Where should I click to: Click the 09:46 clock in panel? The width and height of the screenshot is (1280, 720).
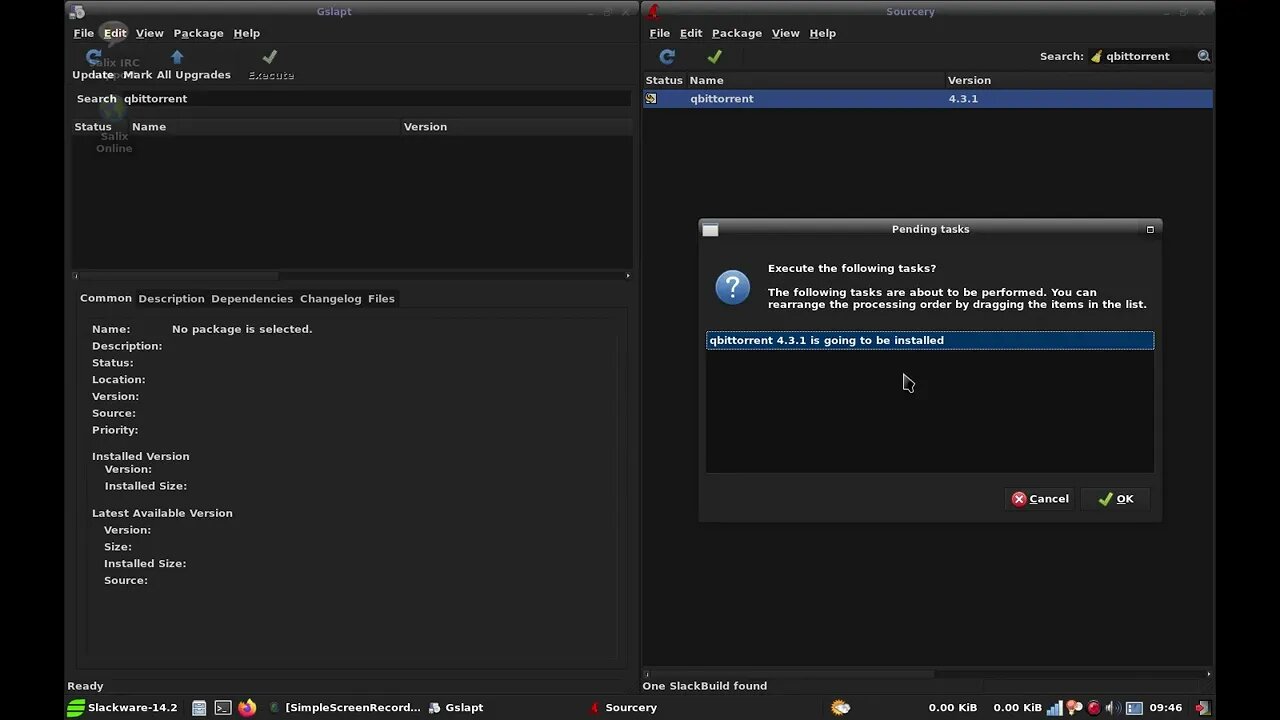pos(1166,708)
